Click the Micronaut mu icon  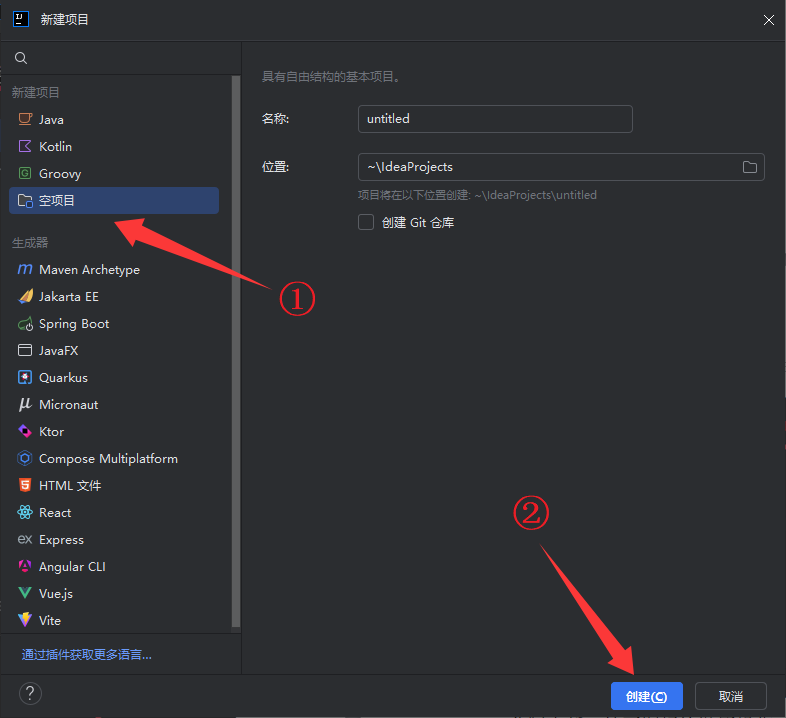25,405
